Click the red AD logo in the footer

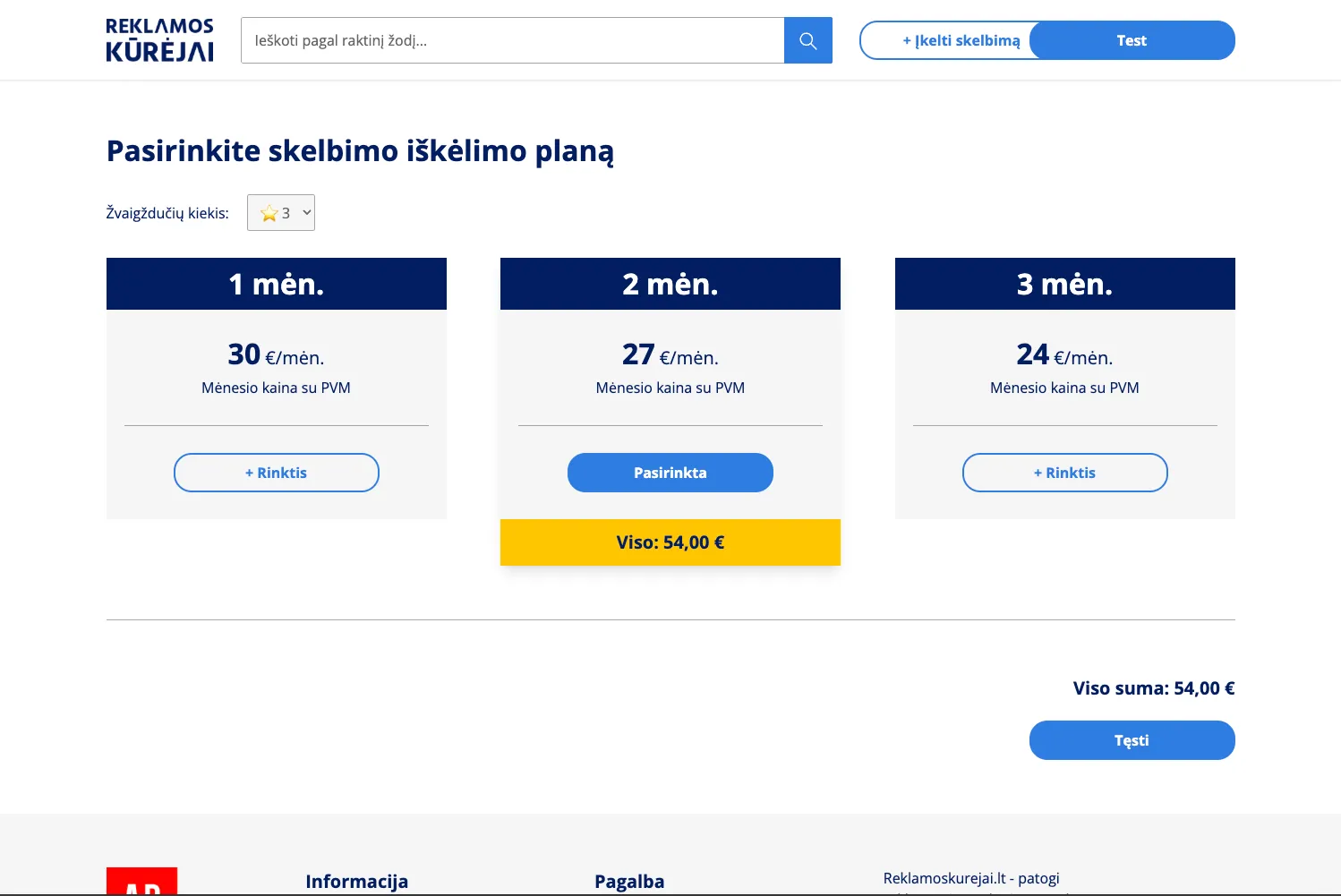[141, 886]
